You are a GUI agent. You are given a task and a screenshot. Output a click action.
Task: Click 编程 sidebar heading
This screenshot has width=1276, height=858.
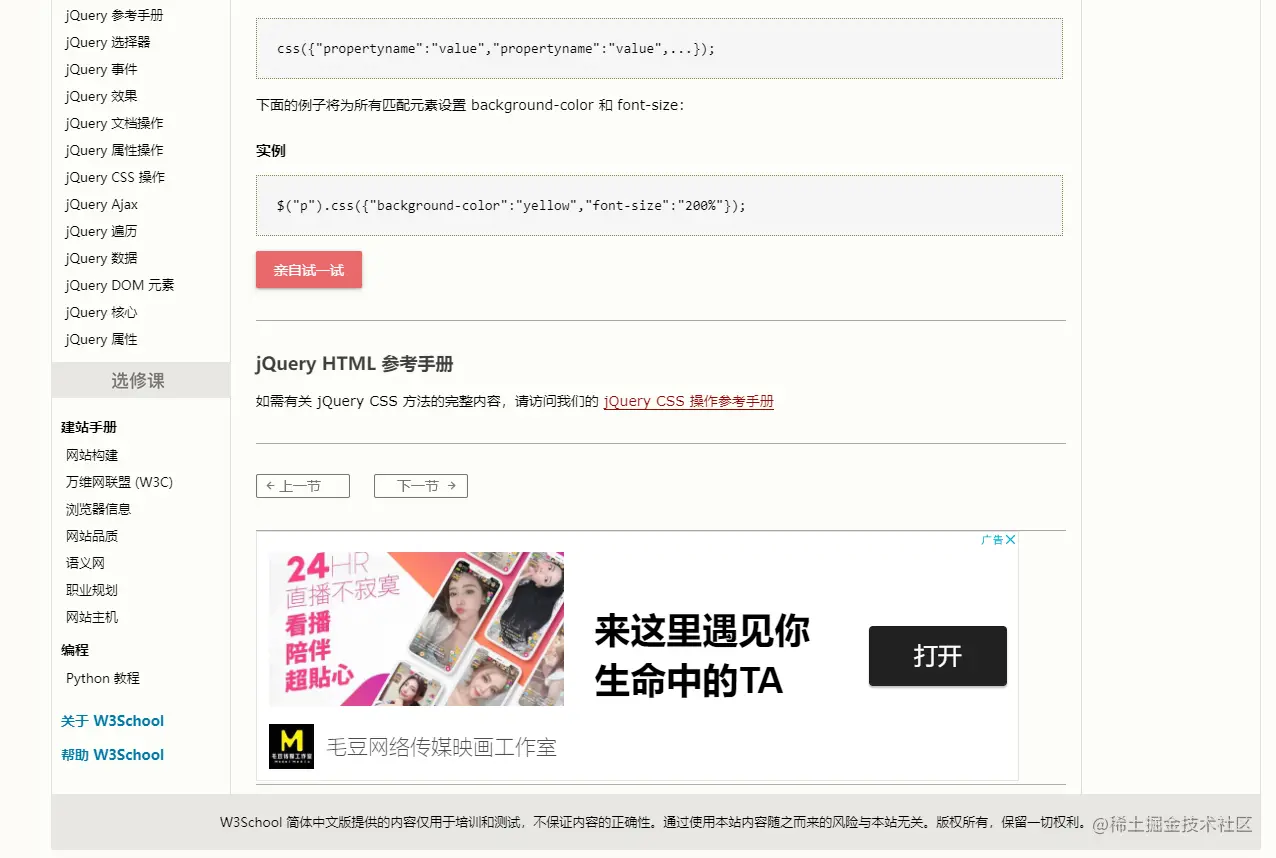coord(75,650)
